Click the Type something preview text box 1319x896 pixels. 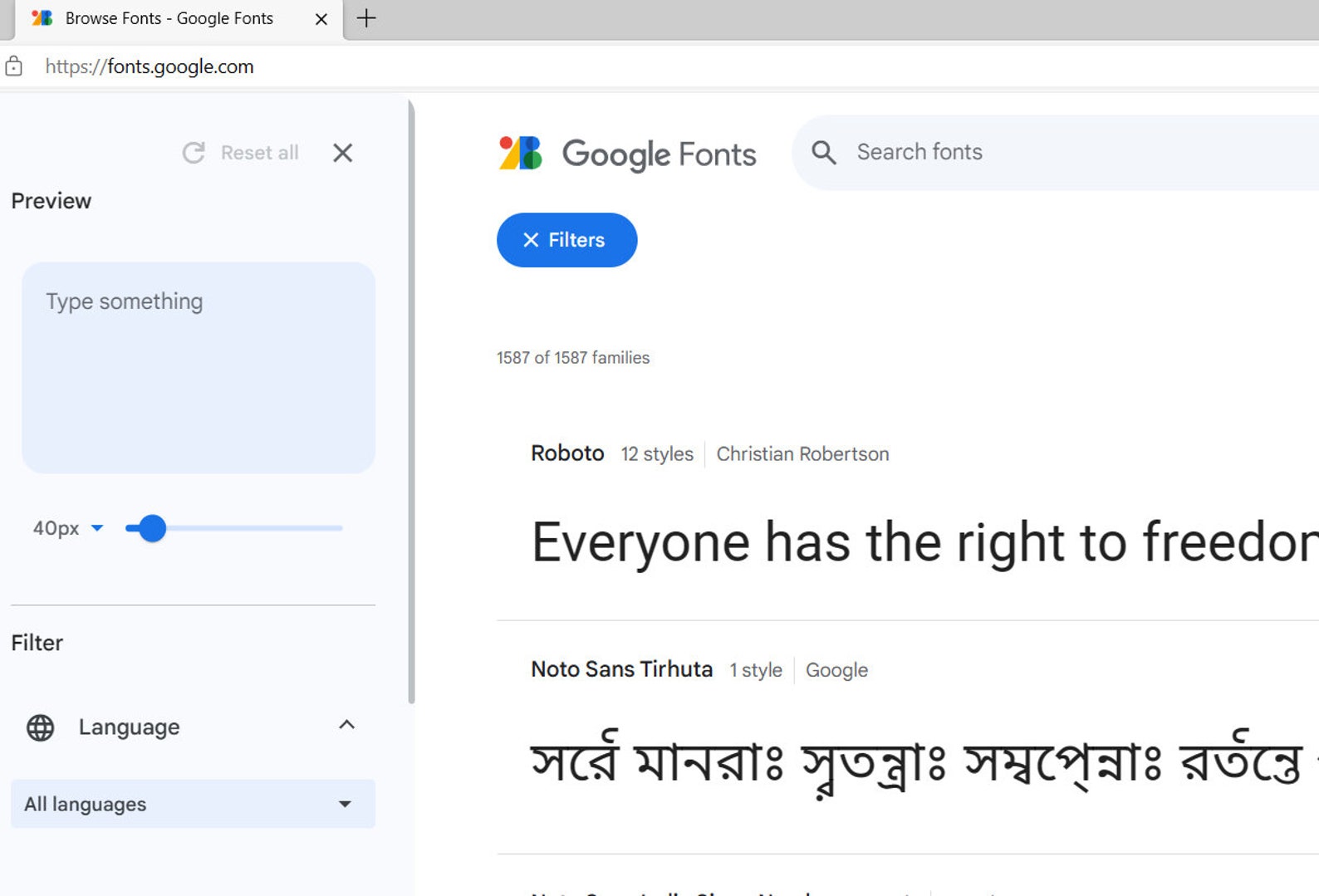point(199,368)
